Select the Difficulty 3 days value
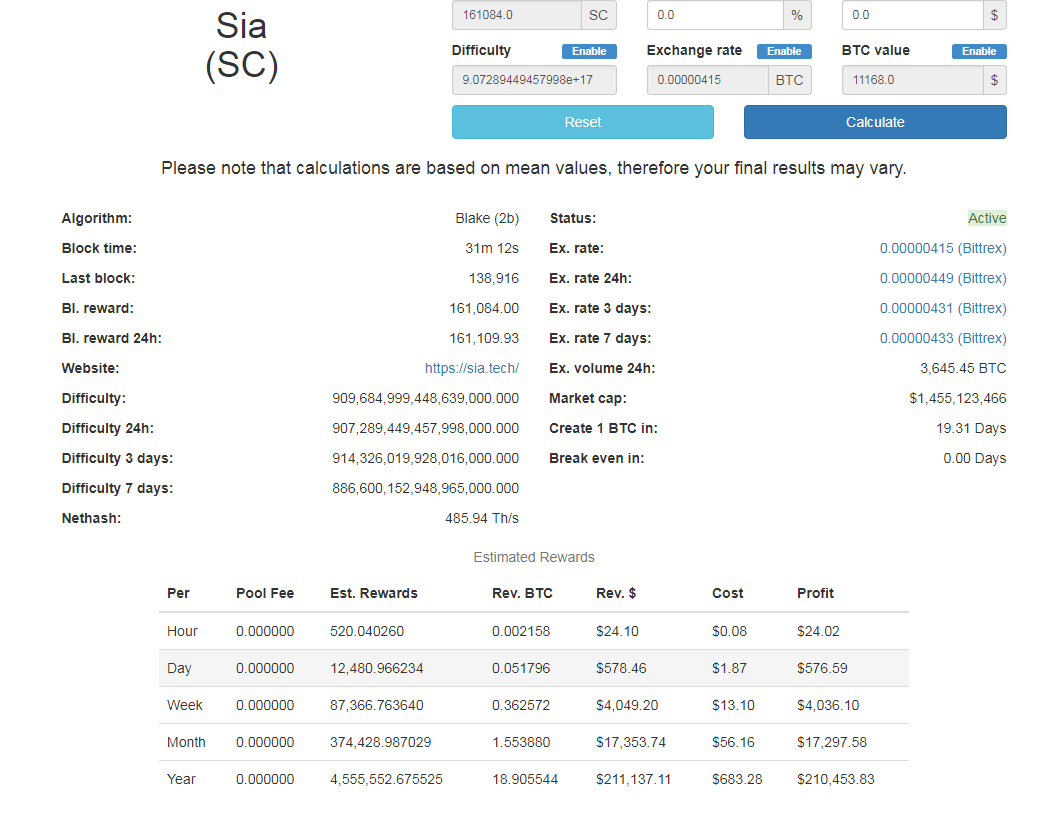 (x=425, y=459)
